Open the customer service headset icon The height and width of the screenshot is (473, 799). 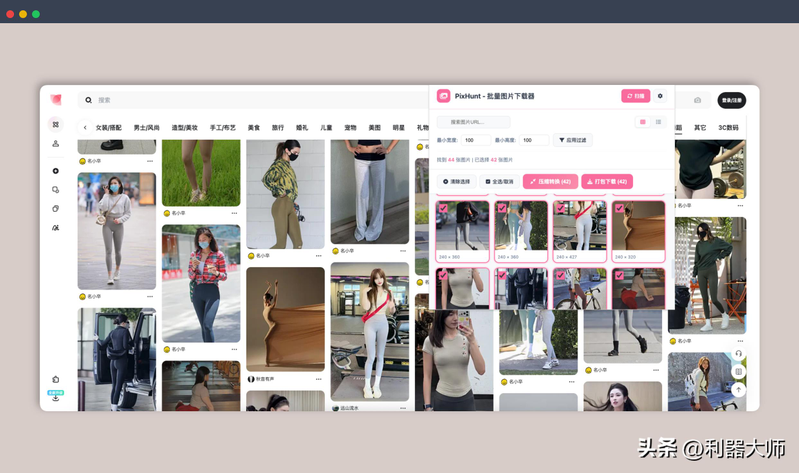pyautogui.click(x=738, y=353)
